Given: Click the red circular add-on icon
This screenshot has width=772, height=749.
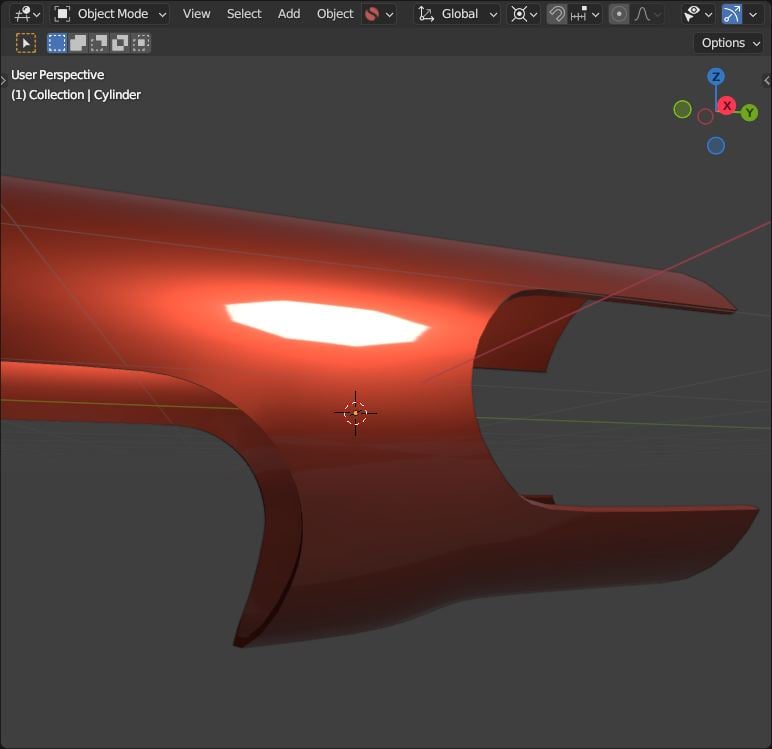Looking at the screenshot, I should pos(372,14).
